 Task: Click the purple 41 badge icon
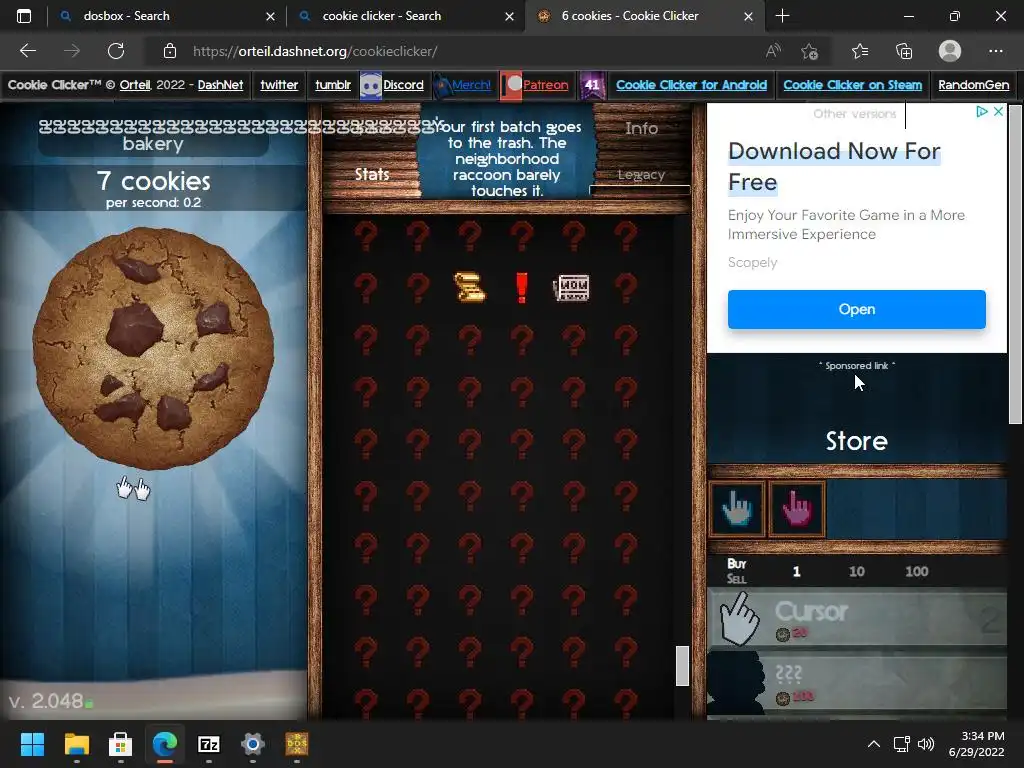coord(592,85)
